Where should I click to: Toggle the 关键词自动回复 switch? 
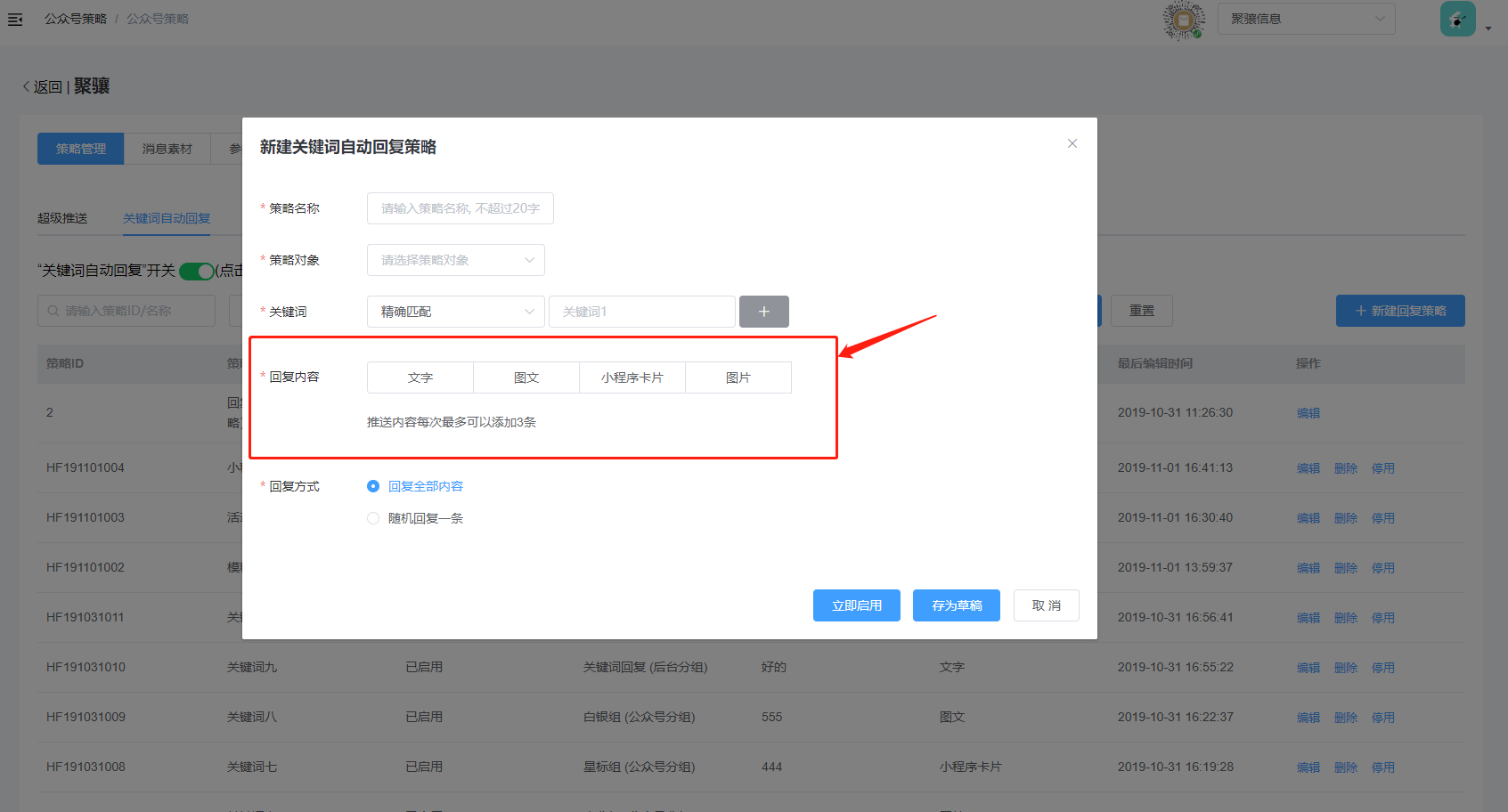click(197, 271)
